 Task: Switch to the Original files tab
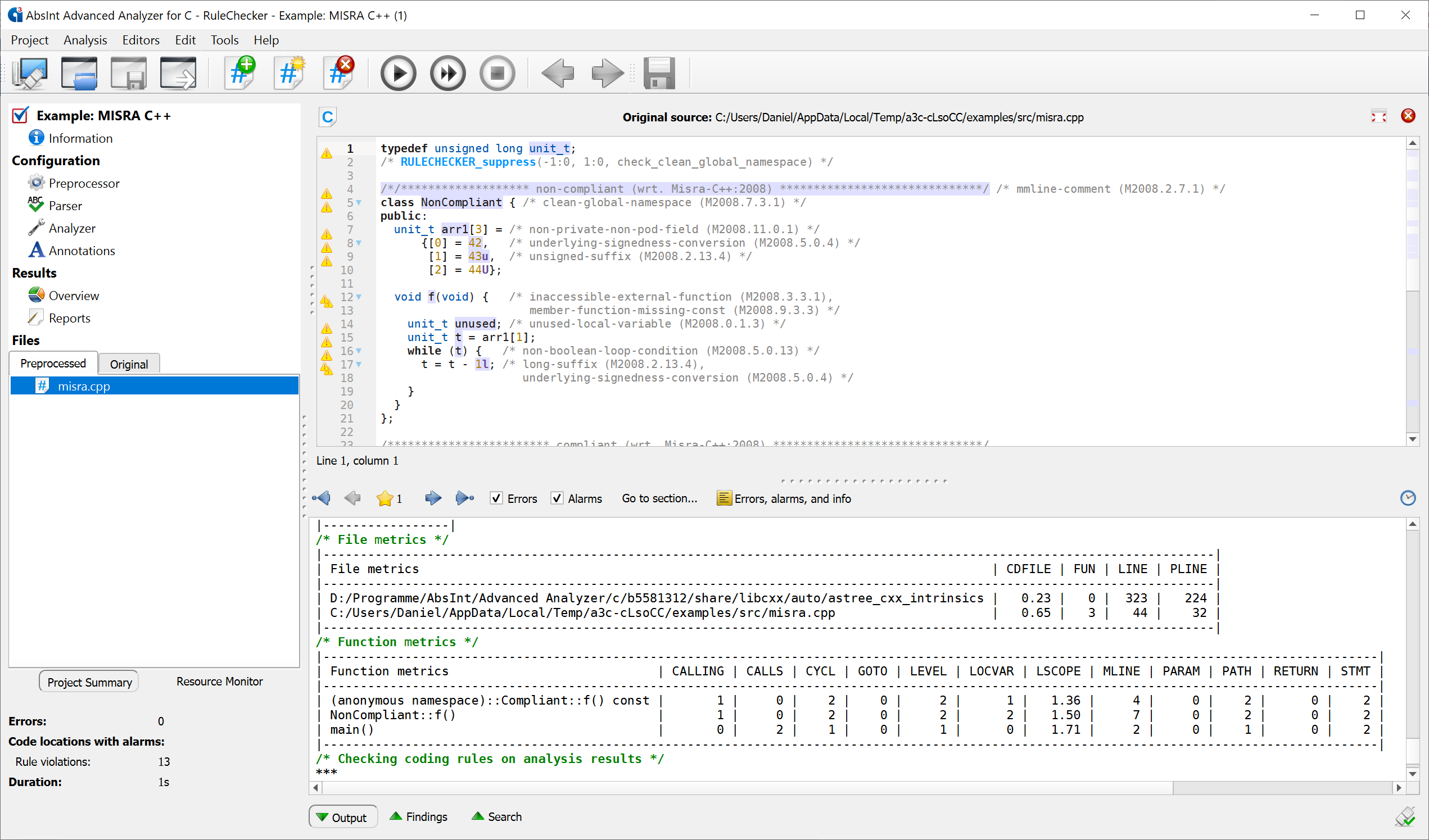pos(129,365)
